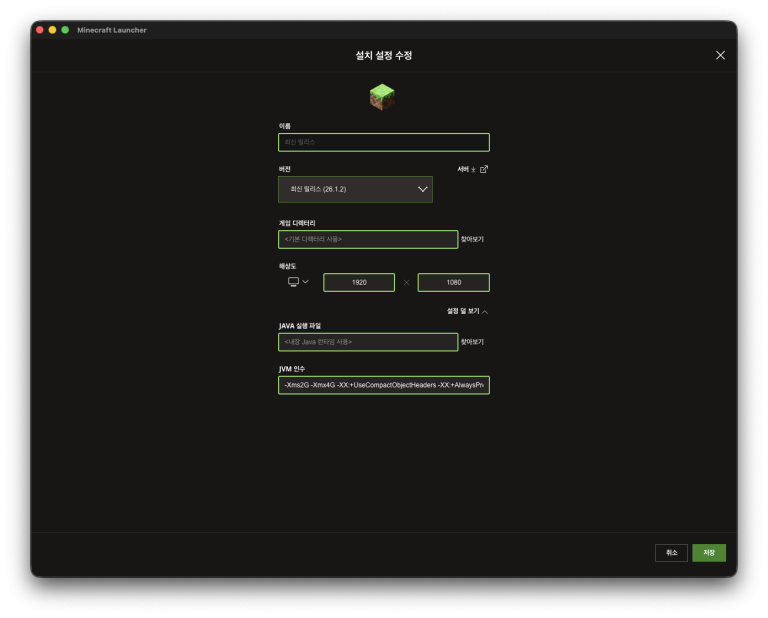Click the 취소 cancel button
The width and height of the screenshot is (768, 618).
point(671,553)
